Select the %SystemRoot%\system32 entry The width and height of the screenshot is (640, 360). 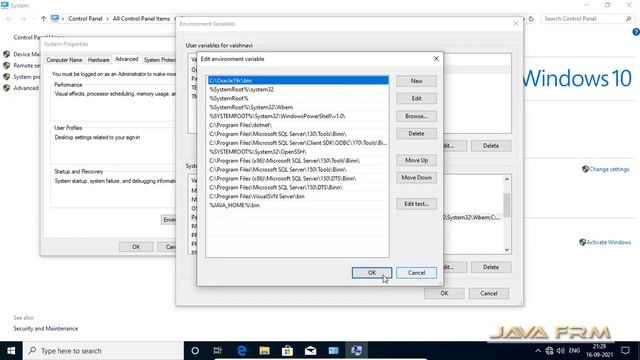click(x=298, y=89)
